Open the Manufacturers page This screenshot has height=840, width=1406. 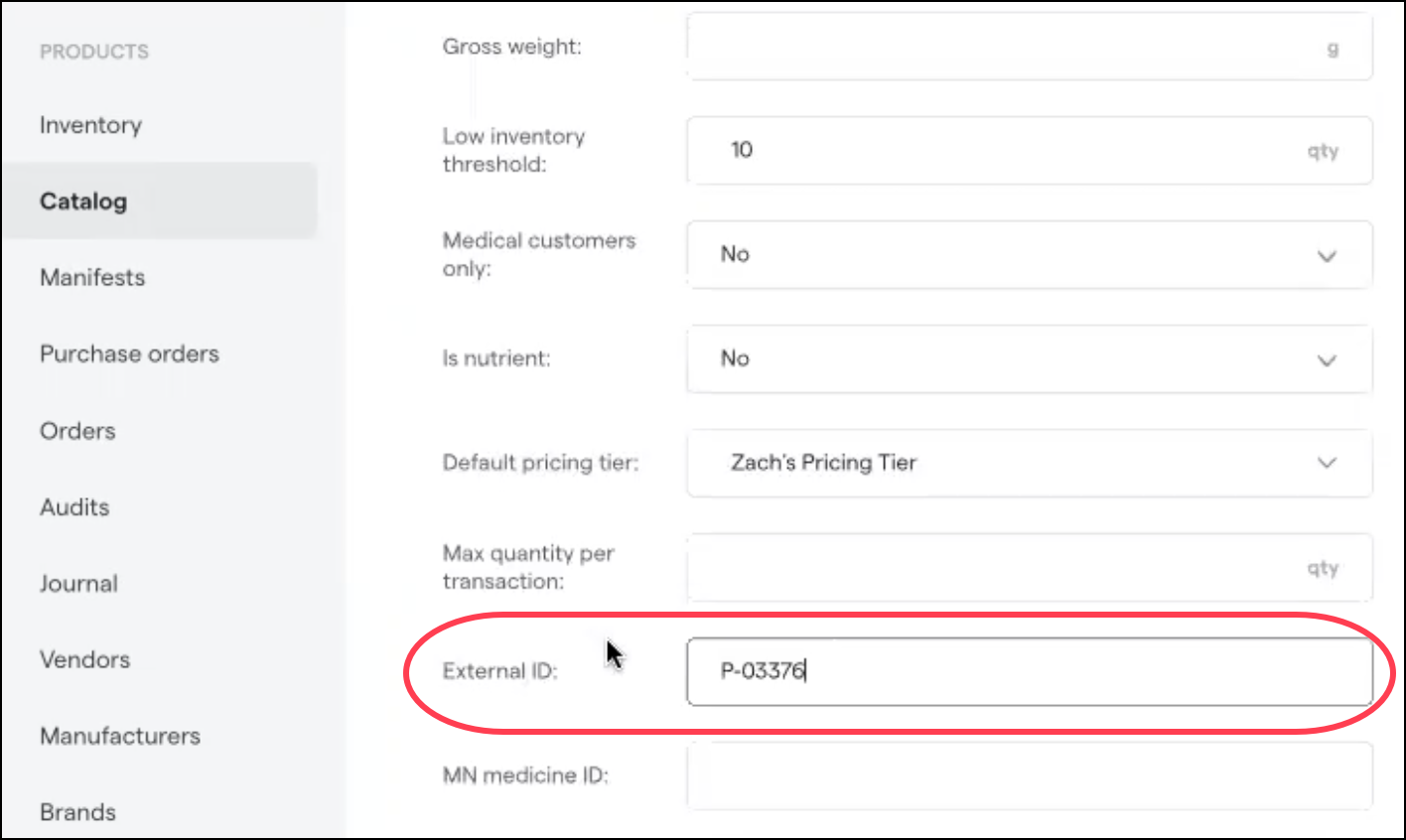pos(119,736)
